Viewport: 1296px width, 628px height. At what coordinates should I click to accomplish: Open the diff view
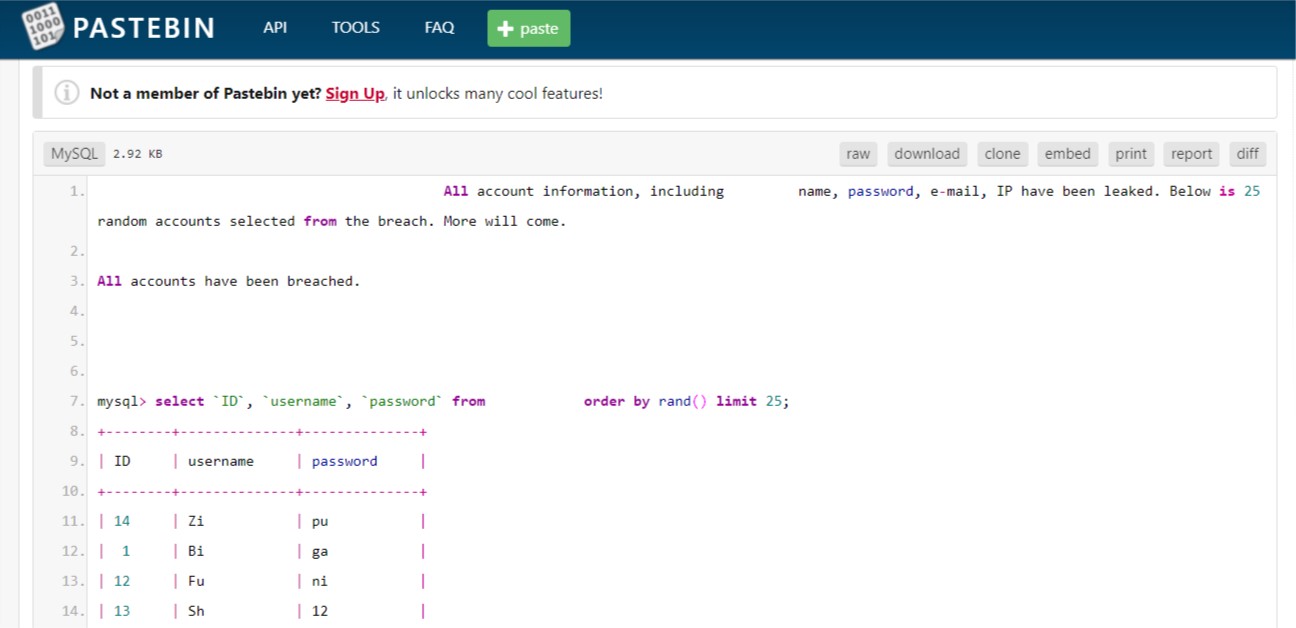point(1247,154)
